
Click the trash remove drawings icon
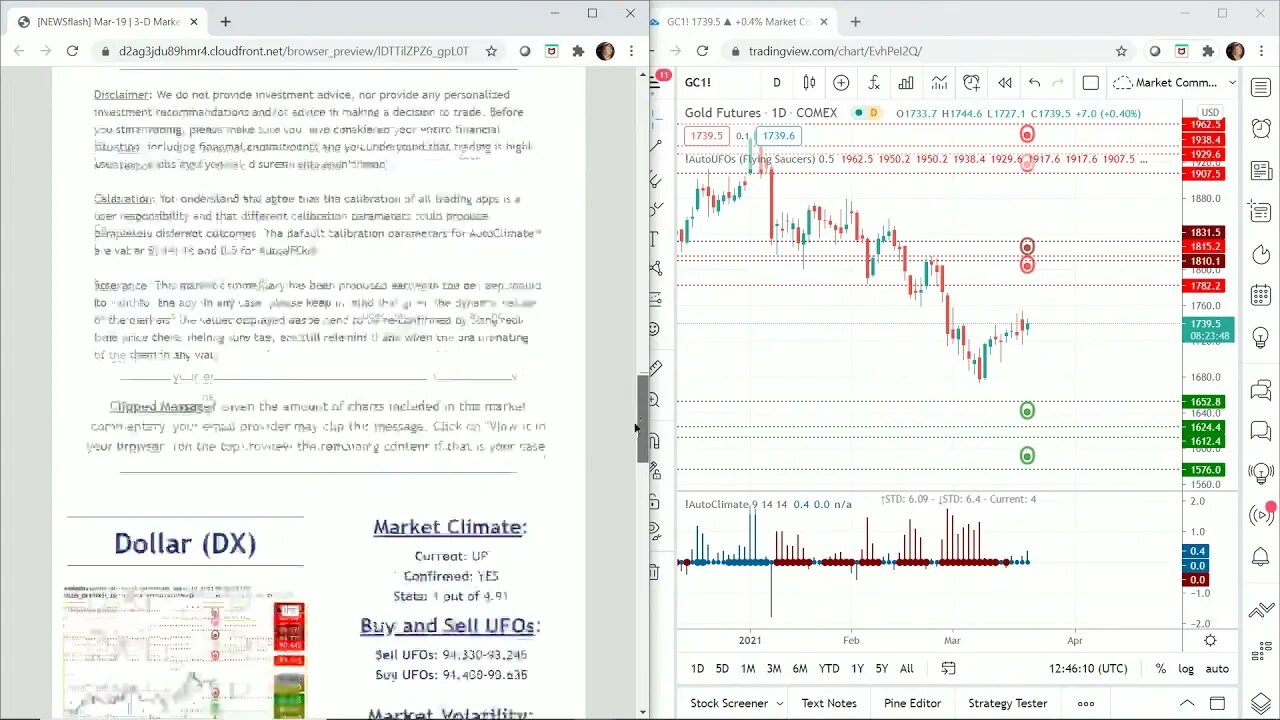654,572
